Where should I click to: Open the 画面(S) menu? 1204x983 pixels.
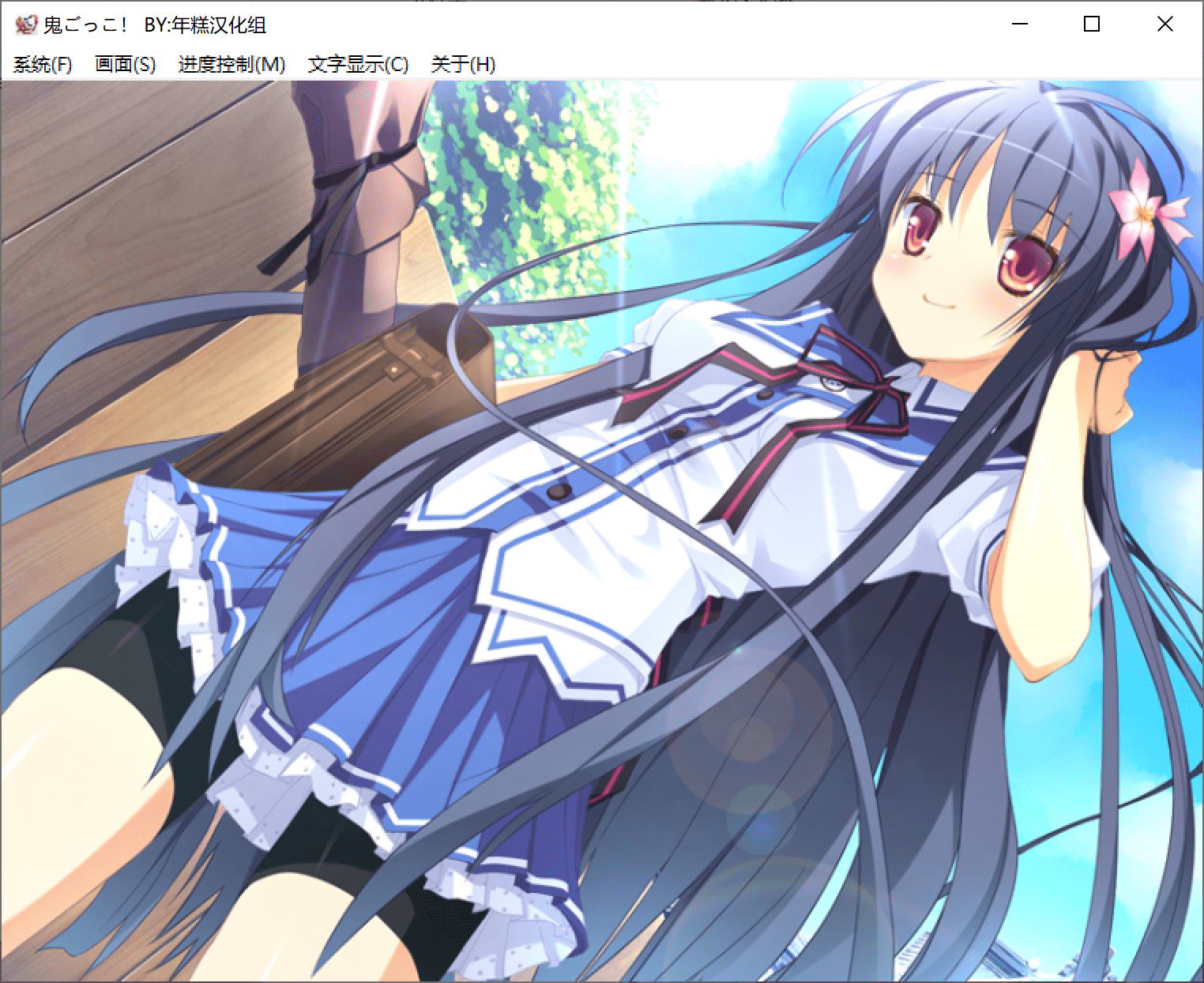point(125,64)
